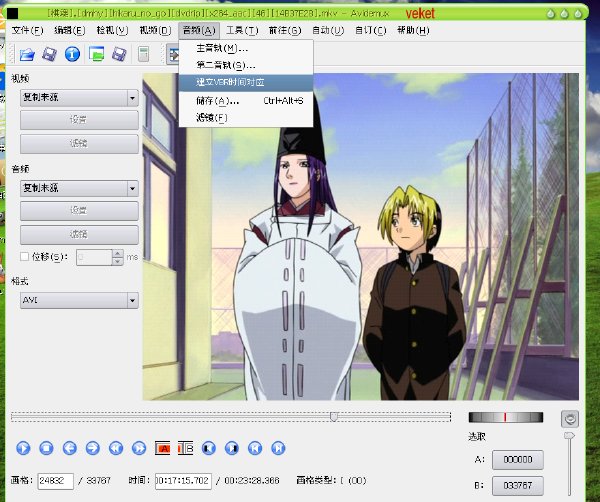Stop playback with the stop button

point(46,448)
